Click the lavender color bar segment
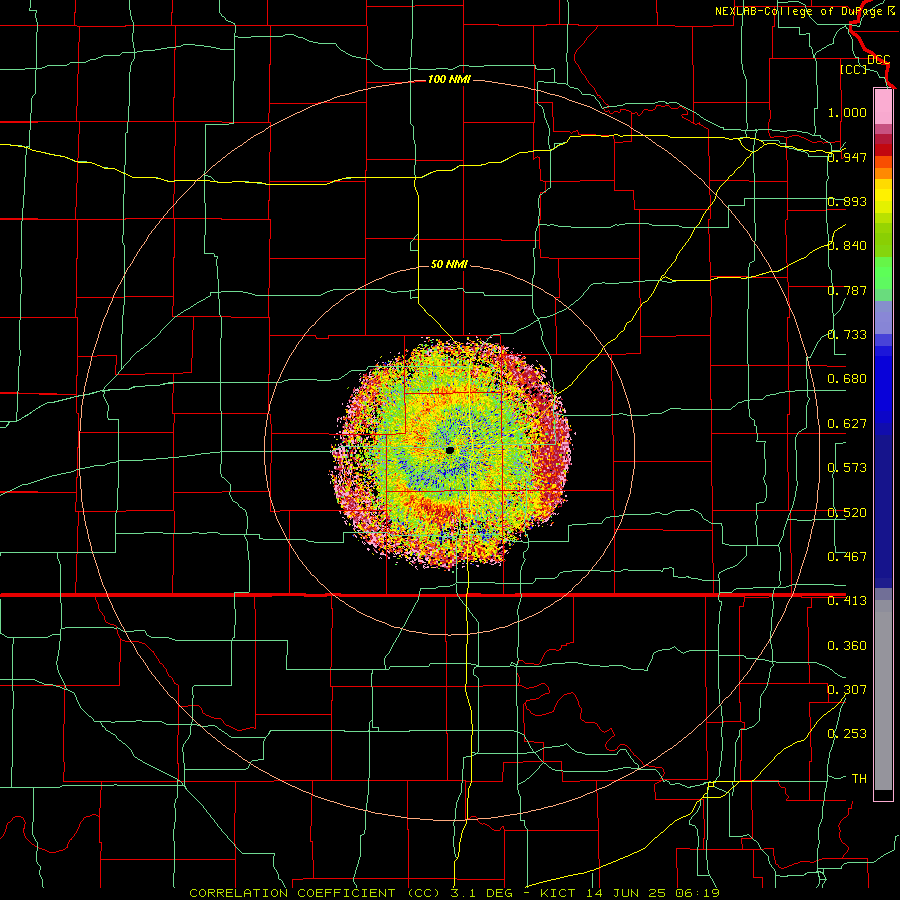Screen dimensions: 900x900 (x=883, y=317)
